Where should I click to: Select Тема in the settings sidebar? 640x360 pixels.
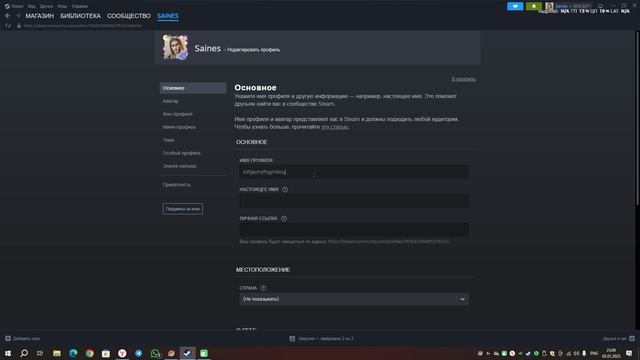pyautogui.click(x=168, y=140)
